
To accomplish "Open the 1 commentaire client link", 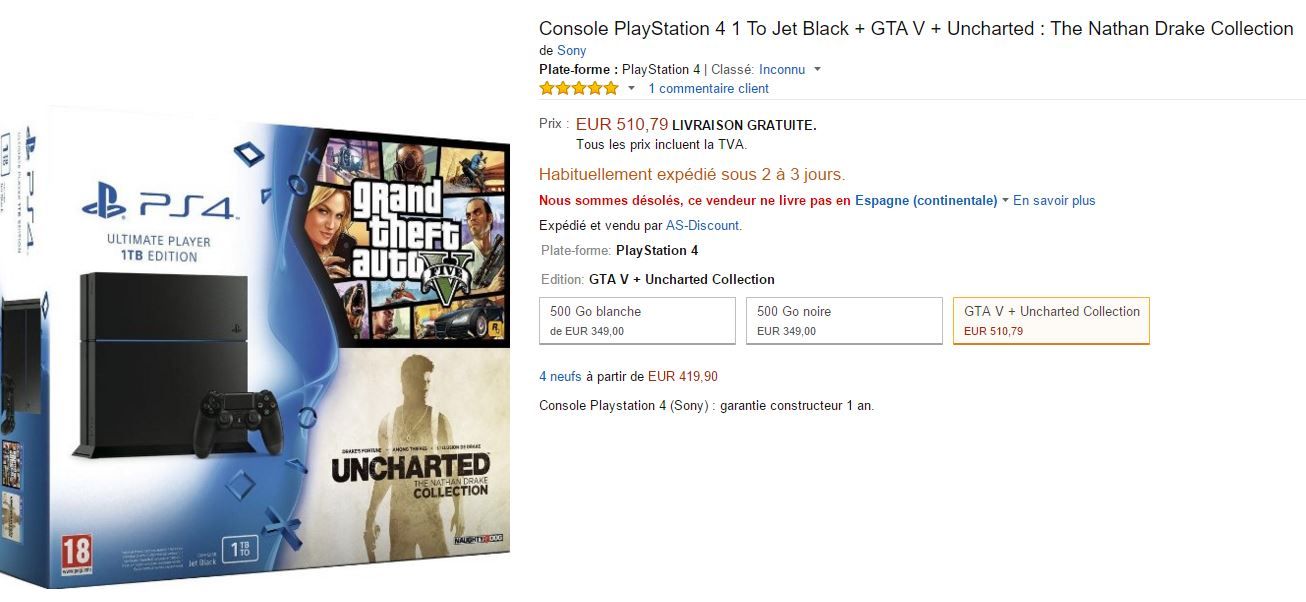I will (708, 89).
